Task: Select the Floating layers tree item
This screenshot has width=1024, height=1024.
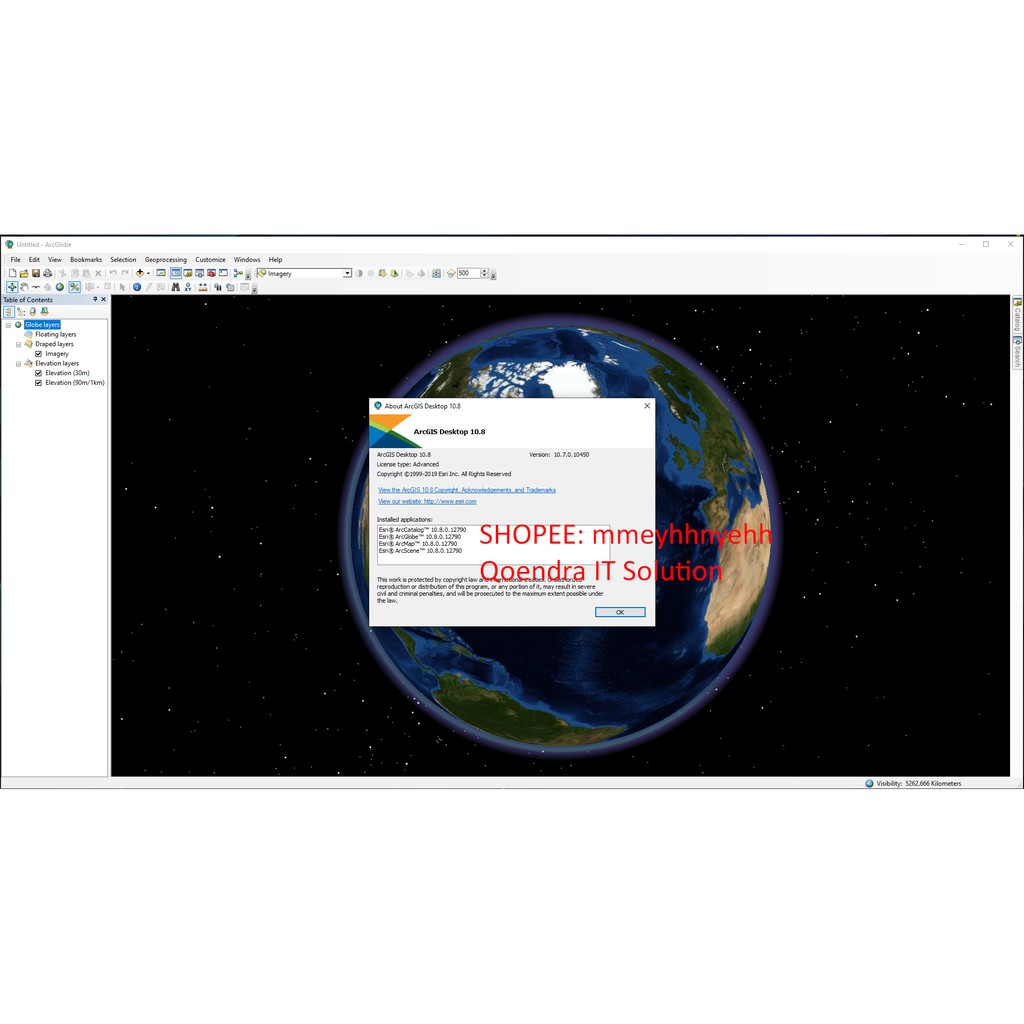Action: tap(56, 334)
